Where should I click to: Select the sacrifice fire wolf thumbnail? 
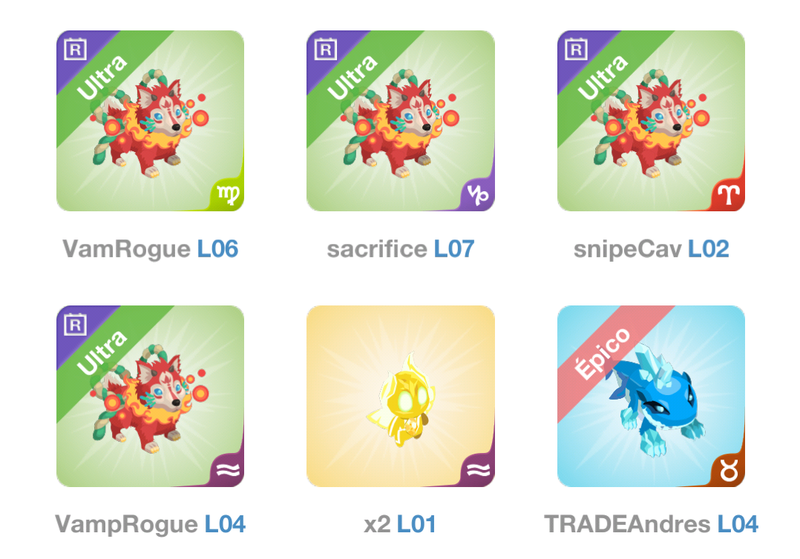(401, 121)
